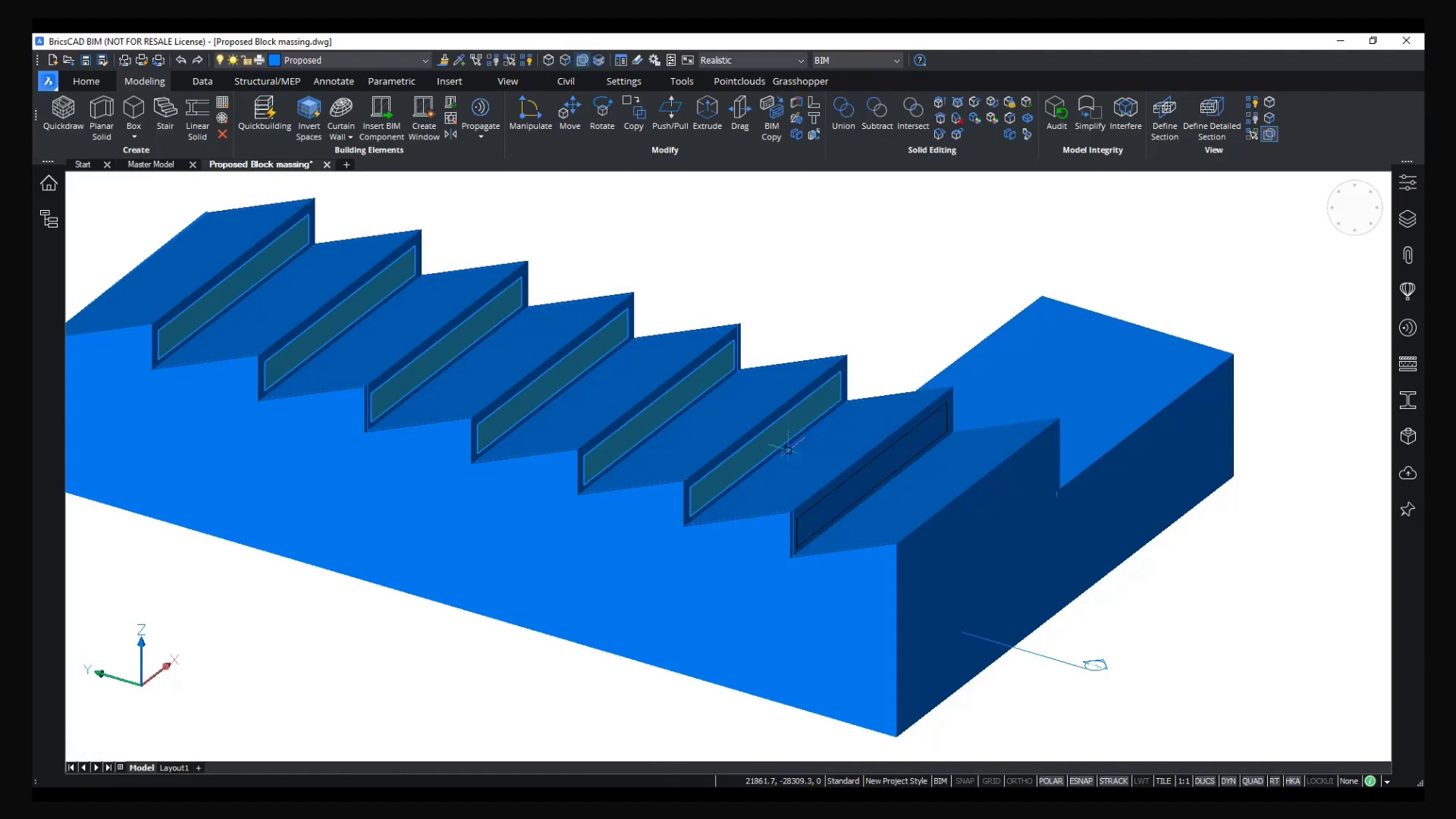Click the Layout1 layout tab
The height and width of the screenshot is (819, 1456).
click(174, 767)
